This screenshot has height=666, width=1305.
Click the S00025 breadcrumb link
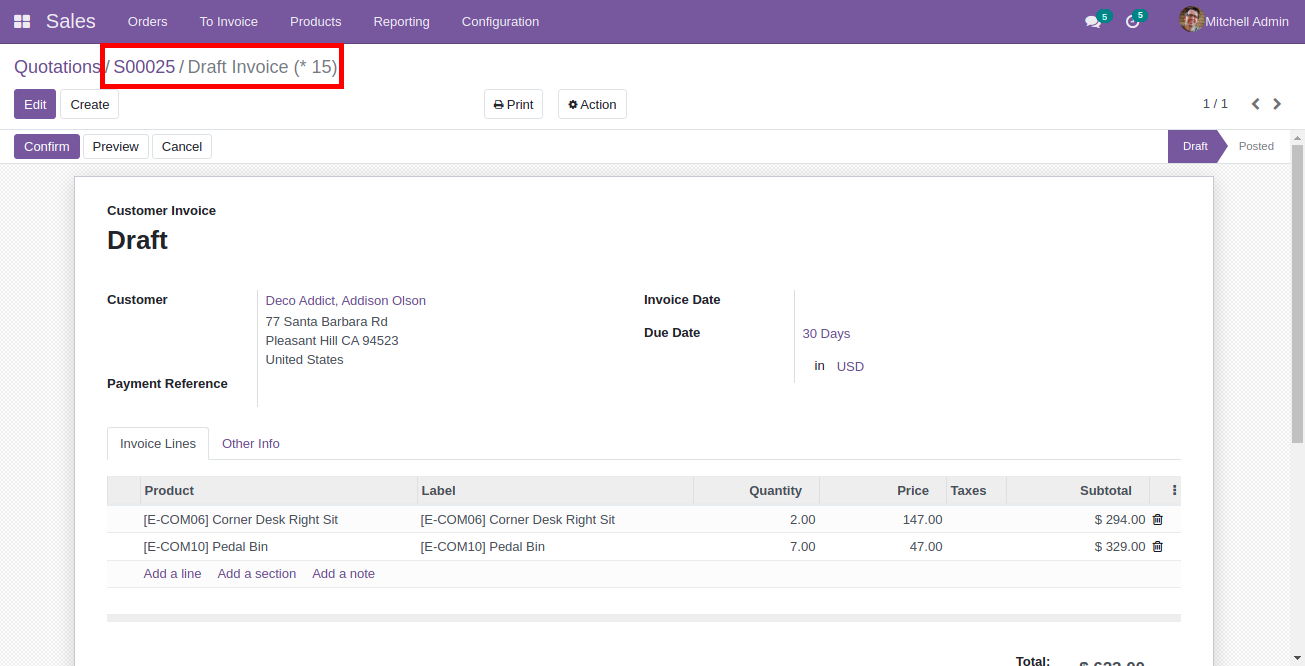coord(144,67)
